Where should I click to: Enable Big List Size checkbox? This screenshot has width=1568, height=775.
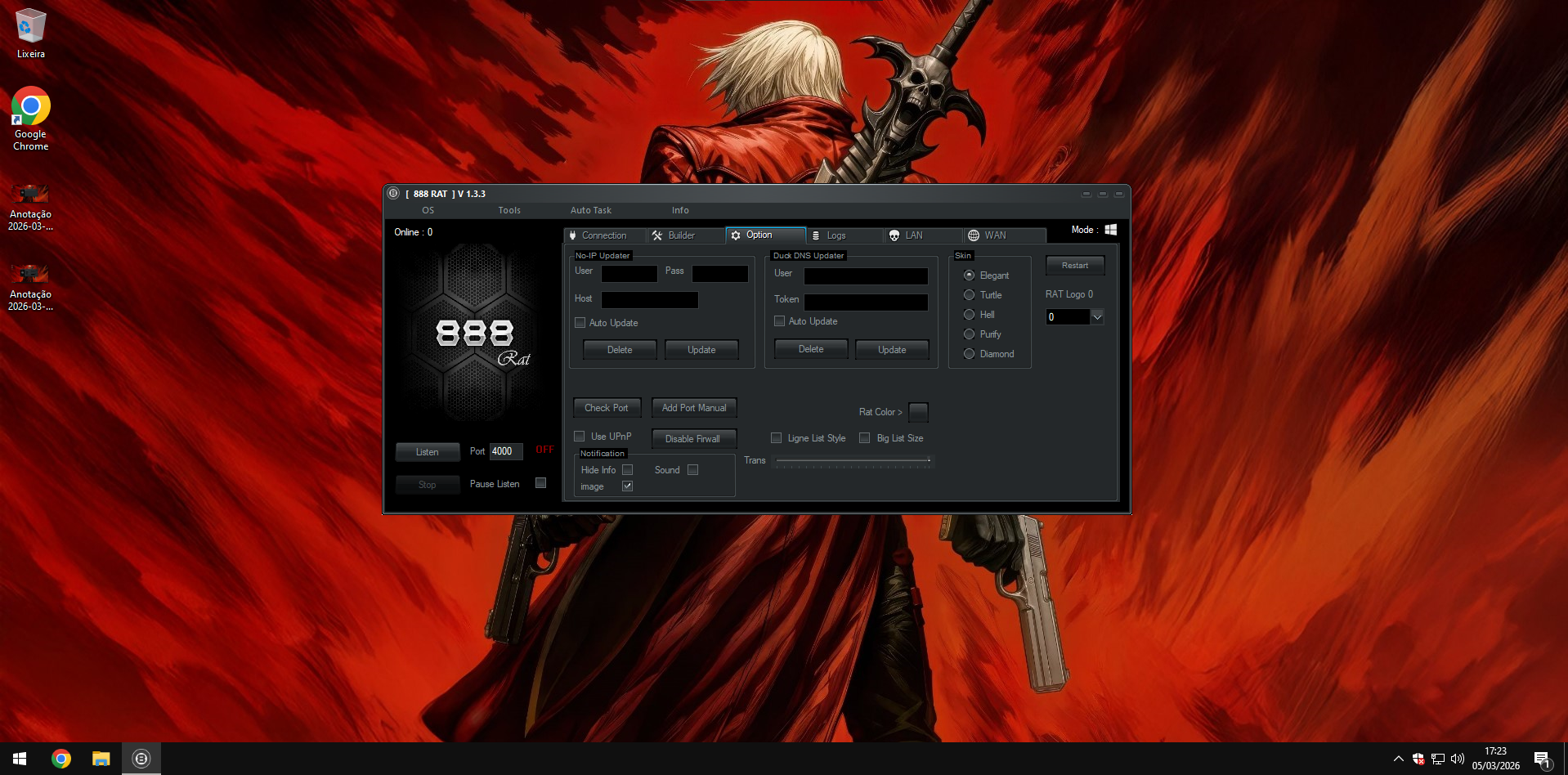[x=865, y=438]
